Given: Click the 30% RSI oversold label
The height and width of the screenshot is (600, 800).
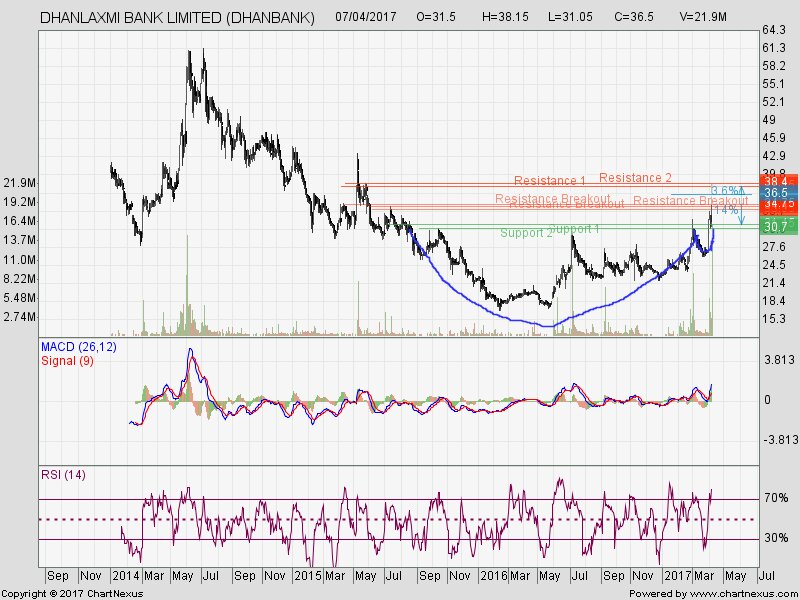Looking at the screenshot, I should point(777,538).
